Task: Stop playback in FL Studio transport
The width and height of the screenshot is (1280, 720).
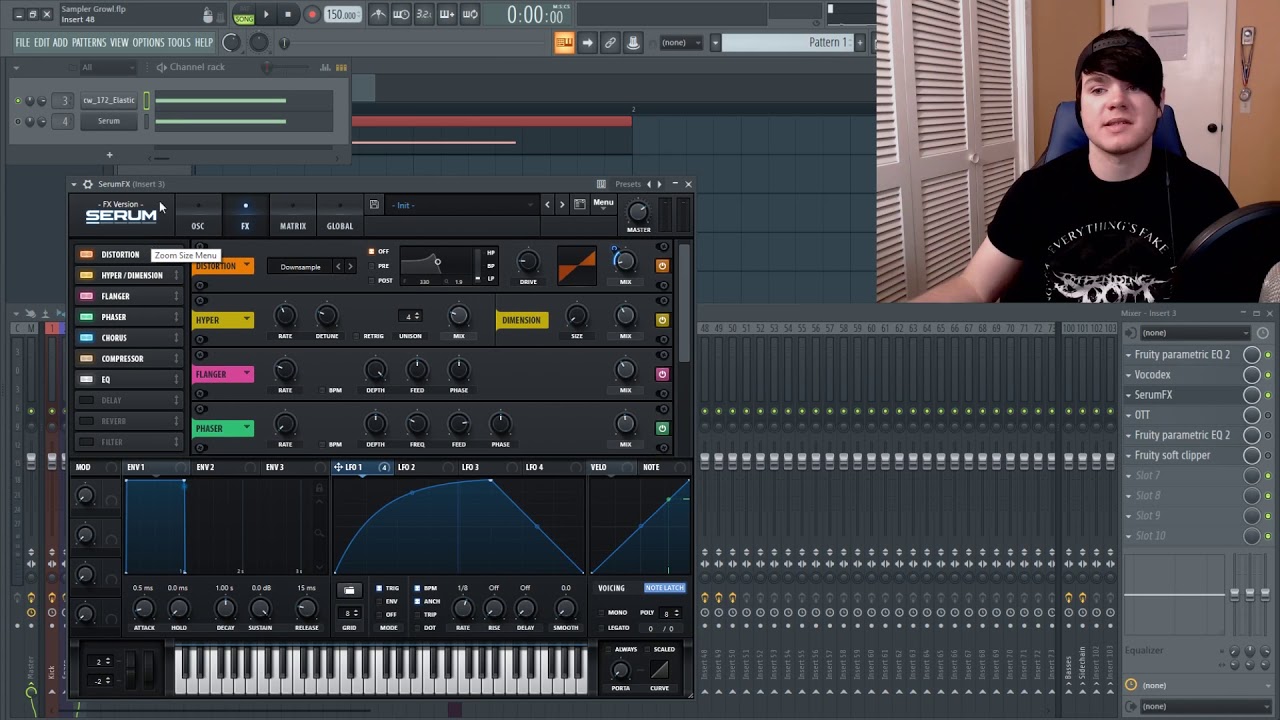Action: click(288, 15)
